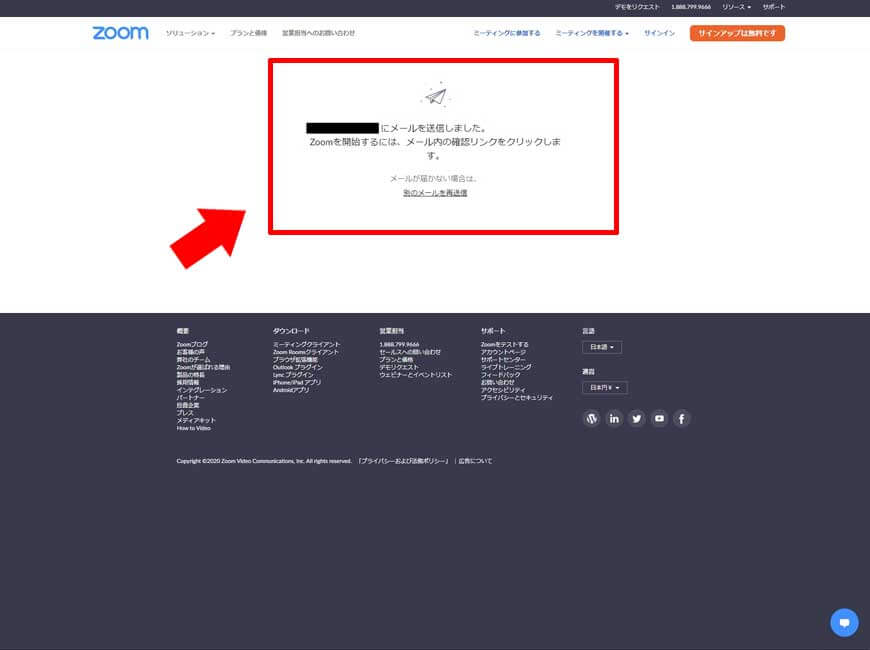Open サポート in the top bar
Screen dimensions: 870x650
(x=773, y=7)
